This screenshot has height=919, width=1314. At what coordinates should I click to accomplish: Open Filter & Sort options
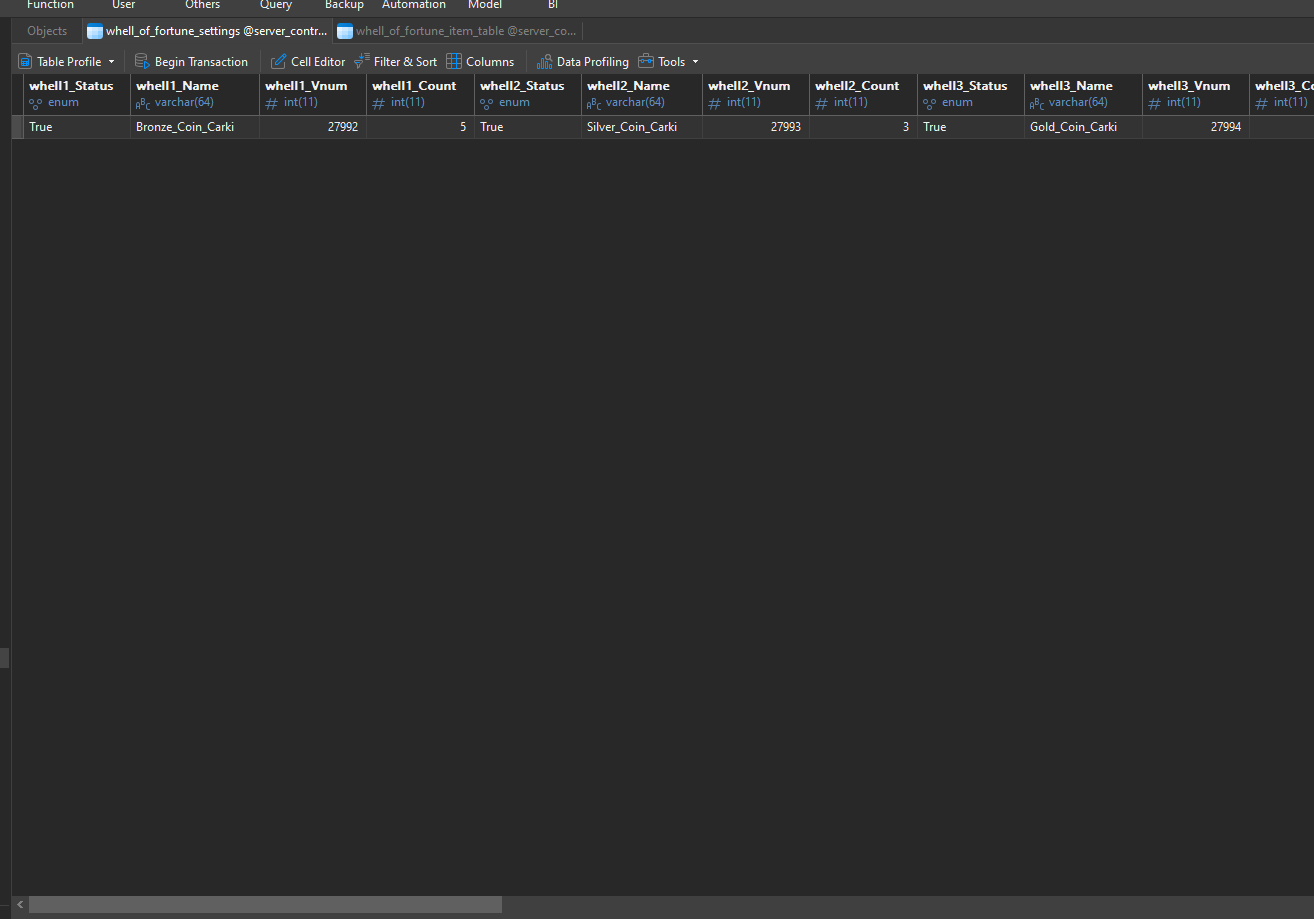396,62
